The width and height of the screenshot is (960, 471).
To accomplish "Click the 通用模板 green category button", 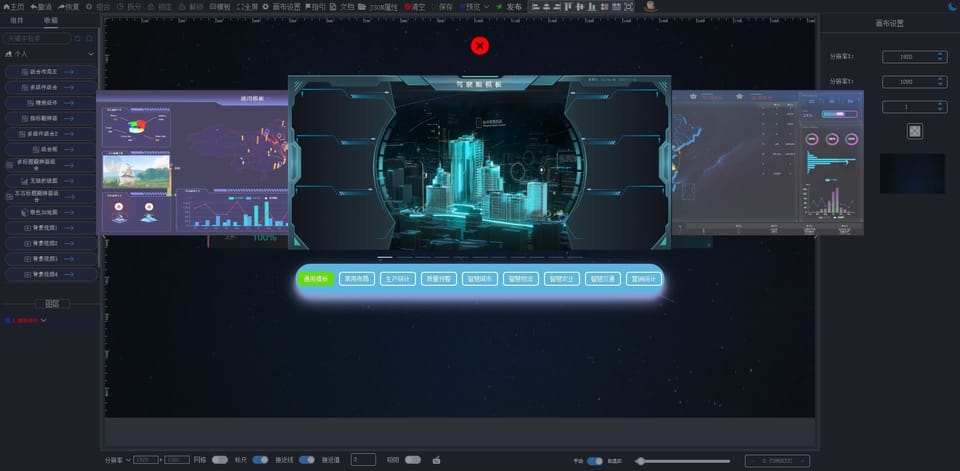I will click(x=315, y=279).
